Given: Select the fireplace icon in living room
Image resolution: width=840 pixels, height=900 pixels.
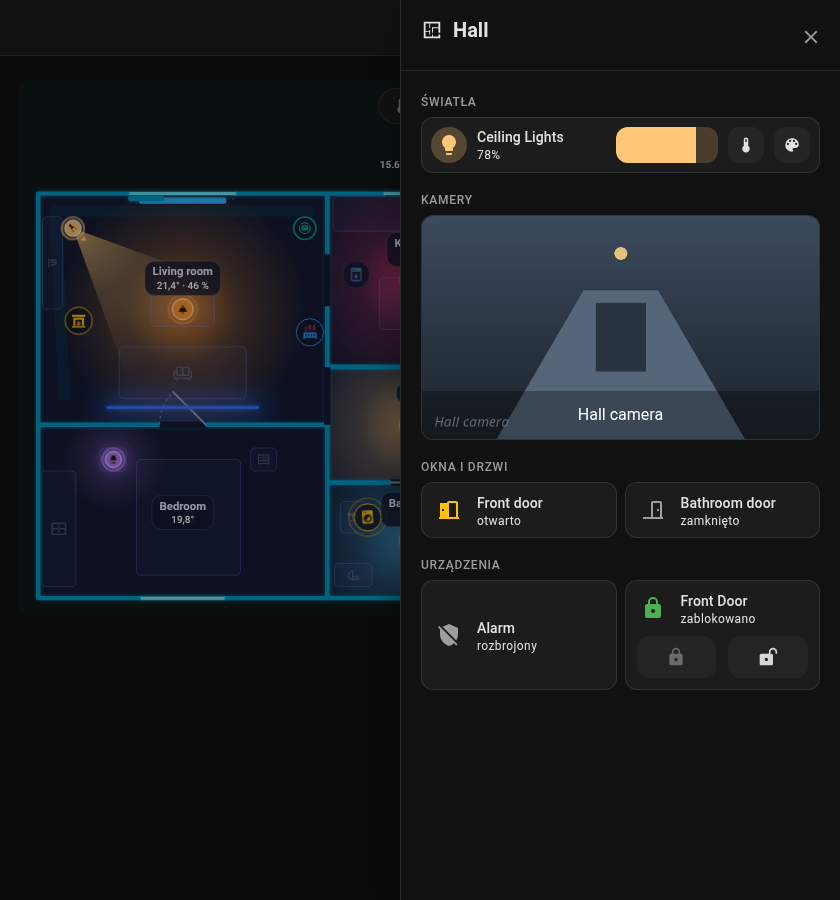Looking at the screenshot, I should tap(79, 321).
